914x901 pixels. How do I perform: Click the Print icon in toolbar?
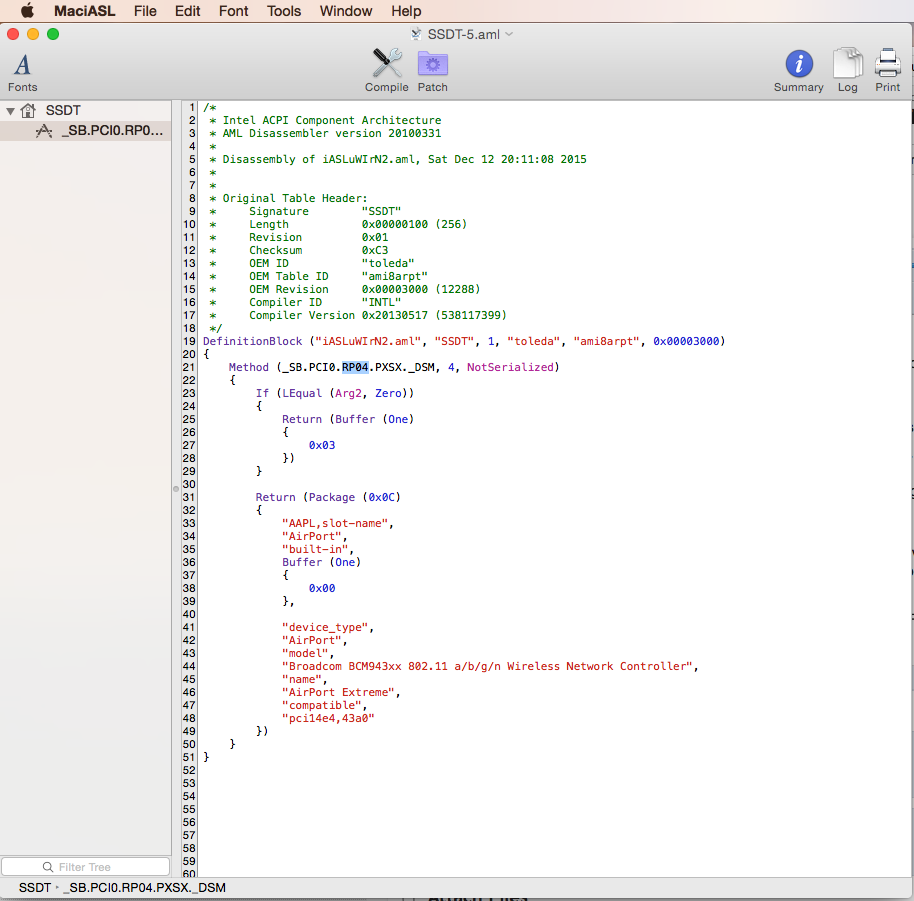[x=887, y=64]
